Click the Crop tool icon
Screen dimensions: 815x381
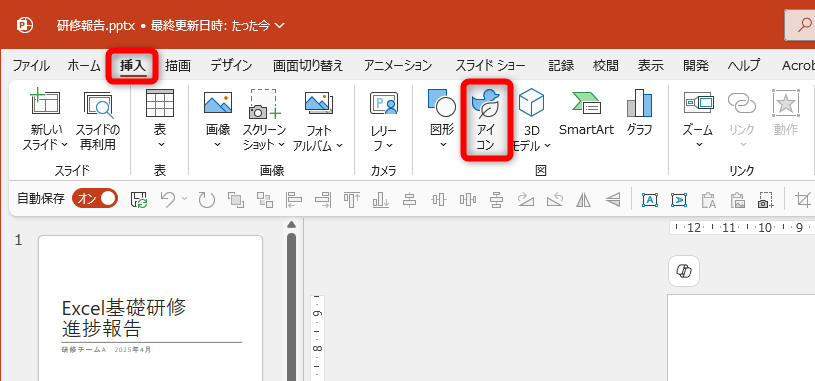(804, 199)
